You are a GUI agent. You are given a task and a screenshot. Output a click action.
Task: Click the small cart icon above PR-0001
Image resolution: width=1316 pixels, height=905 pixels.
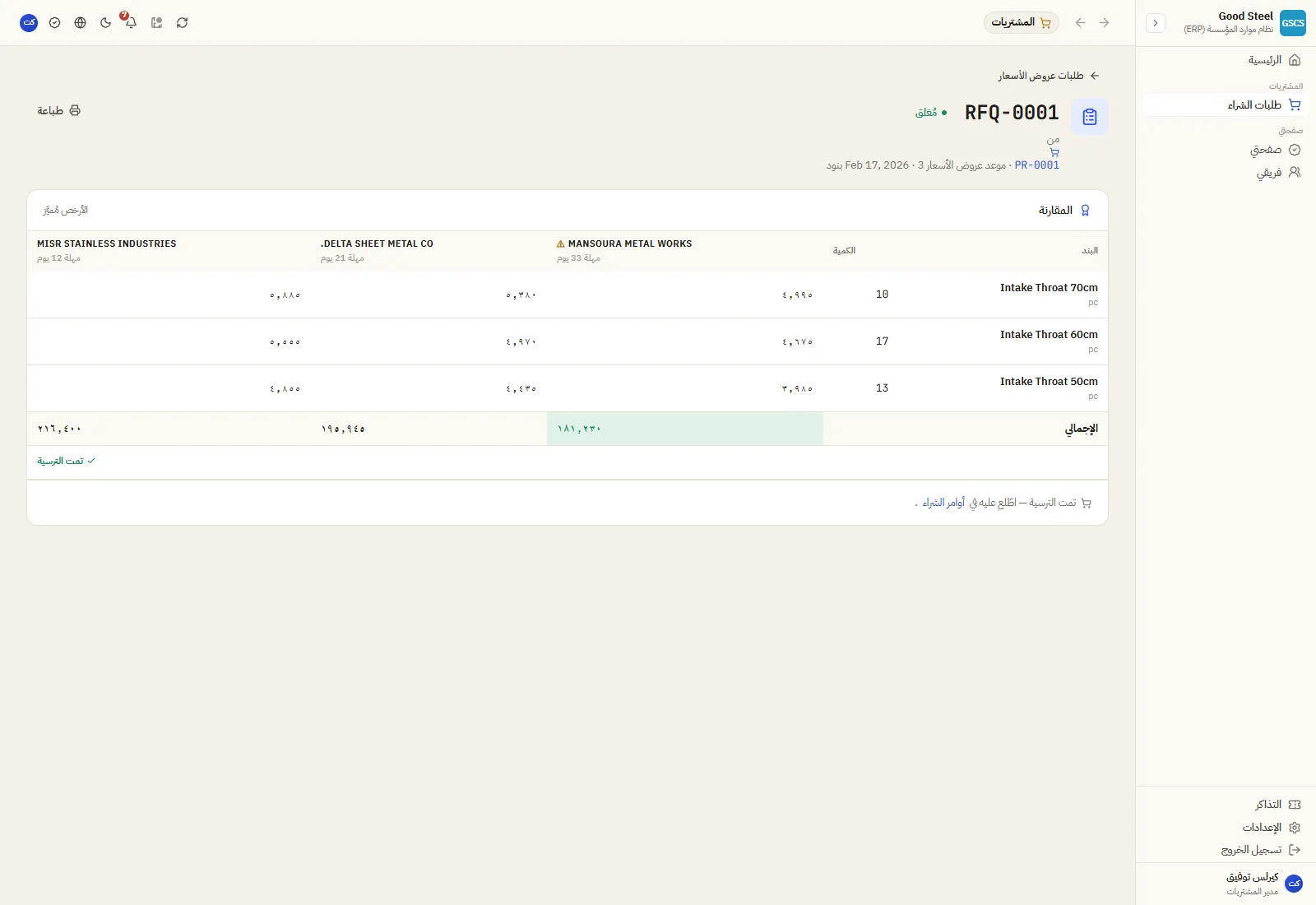[x=1054, y=152]
